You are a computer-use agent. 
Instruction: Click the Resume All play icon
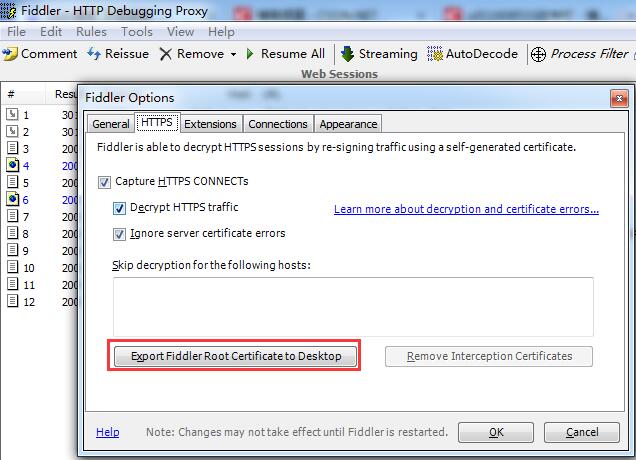tap(250, 54)
